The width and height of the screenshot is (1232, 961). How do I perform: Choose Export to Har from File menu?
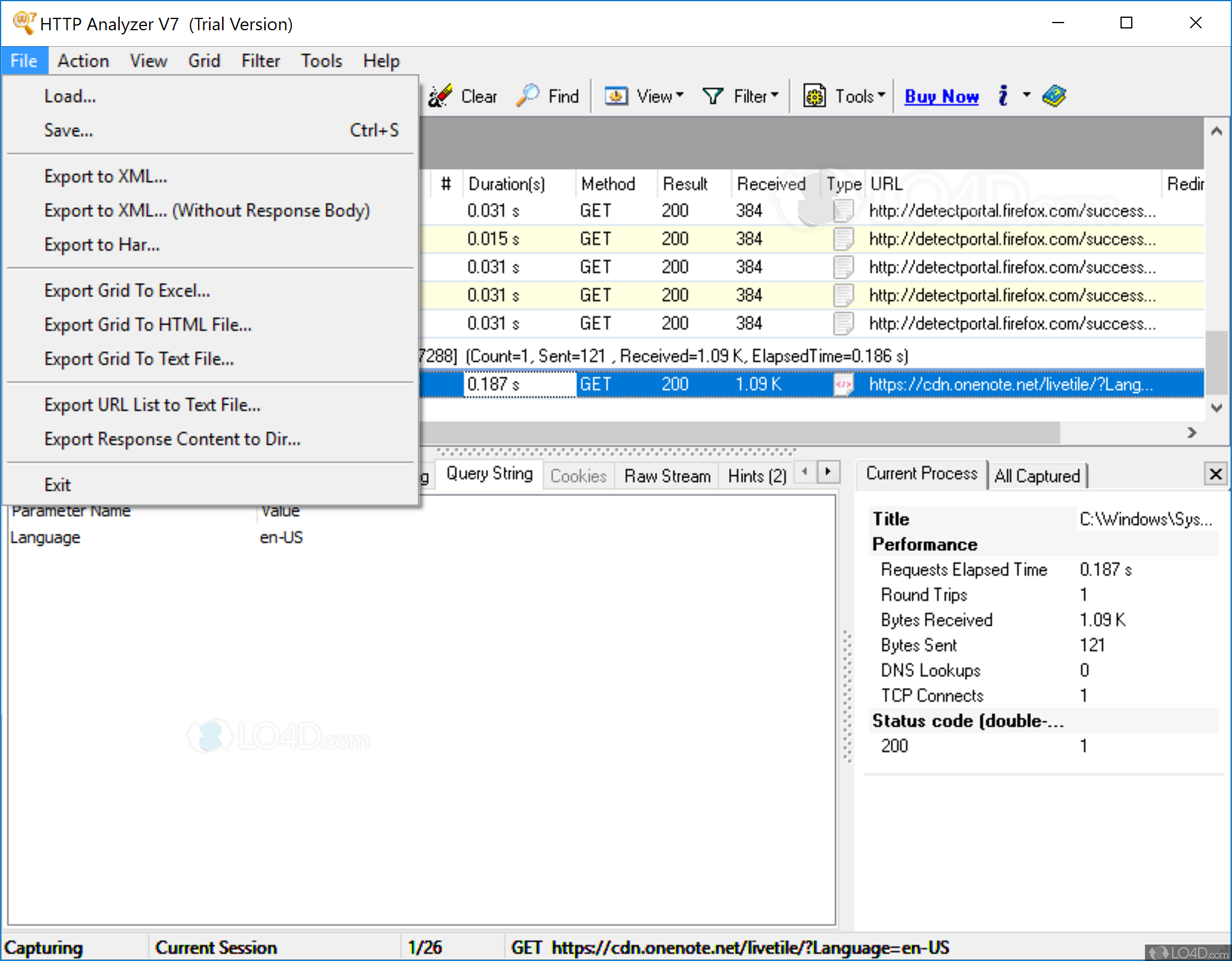tap(101, 244)
